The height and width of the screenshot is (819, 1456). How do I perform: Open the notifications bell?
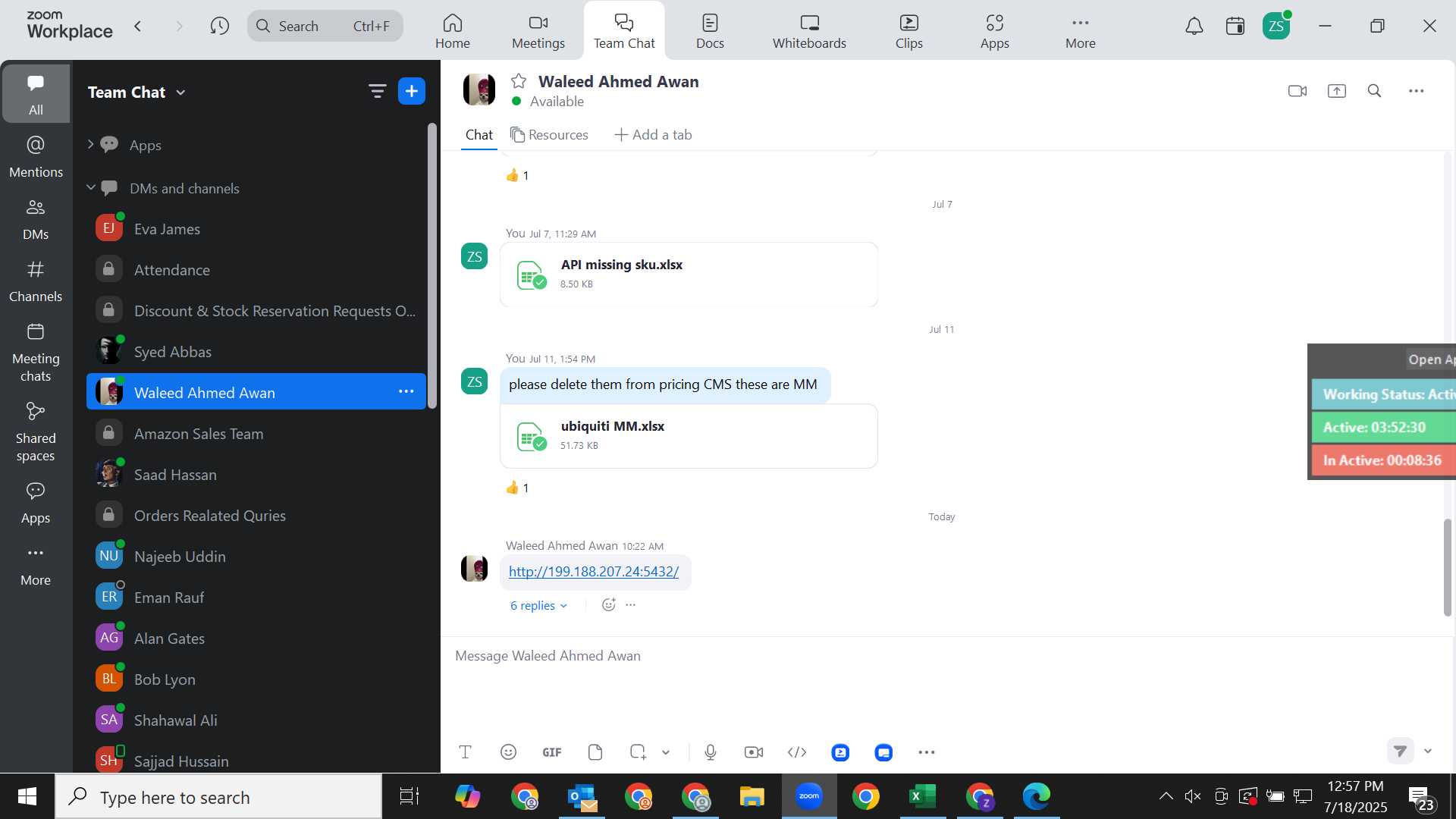[x=1194, y=27]
